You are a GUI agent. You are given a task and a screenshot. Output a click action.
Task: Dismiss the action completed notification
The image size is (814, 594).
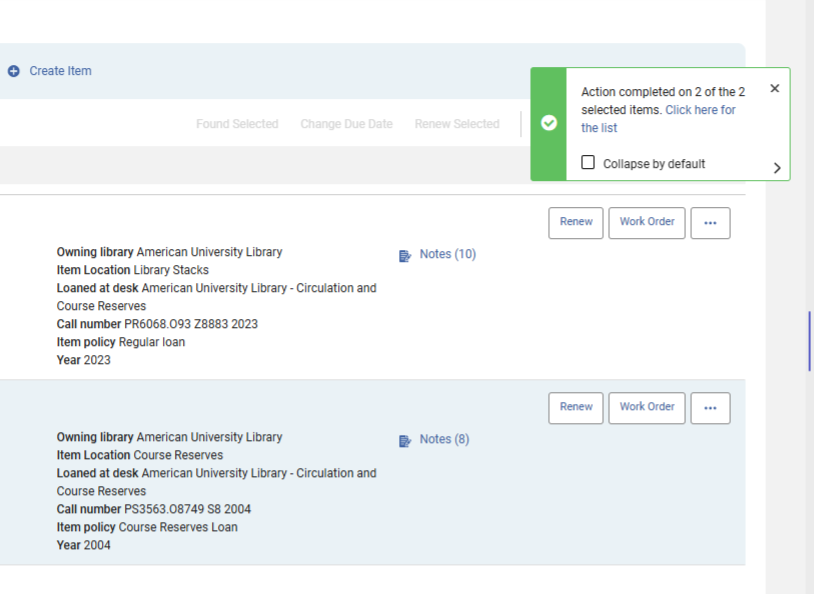[x=774, y=89]
